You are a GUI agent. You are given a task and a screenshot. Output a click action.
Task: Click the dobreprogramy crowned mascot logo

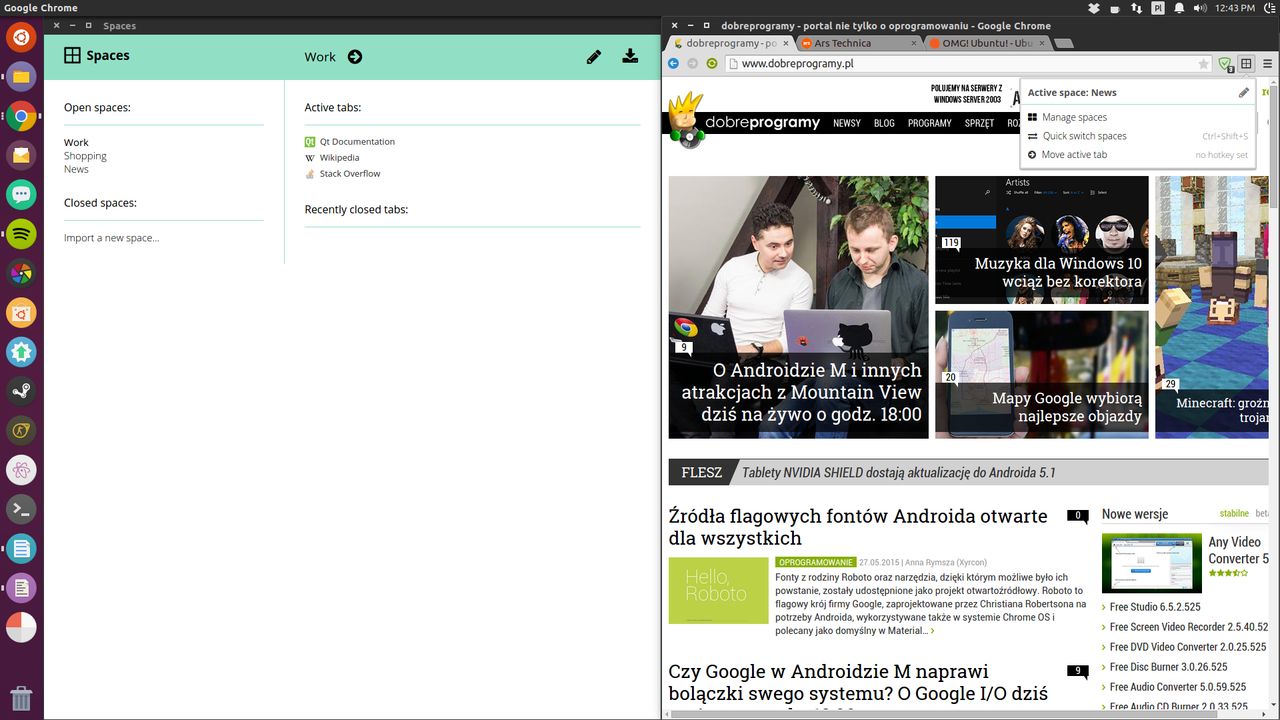click(x=688, y=121)
